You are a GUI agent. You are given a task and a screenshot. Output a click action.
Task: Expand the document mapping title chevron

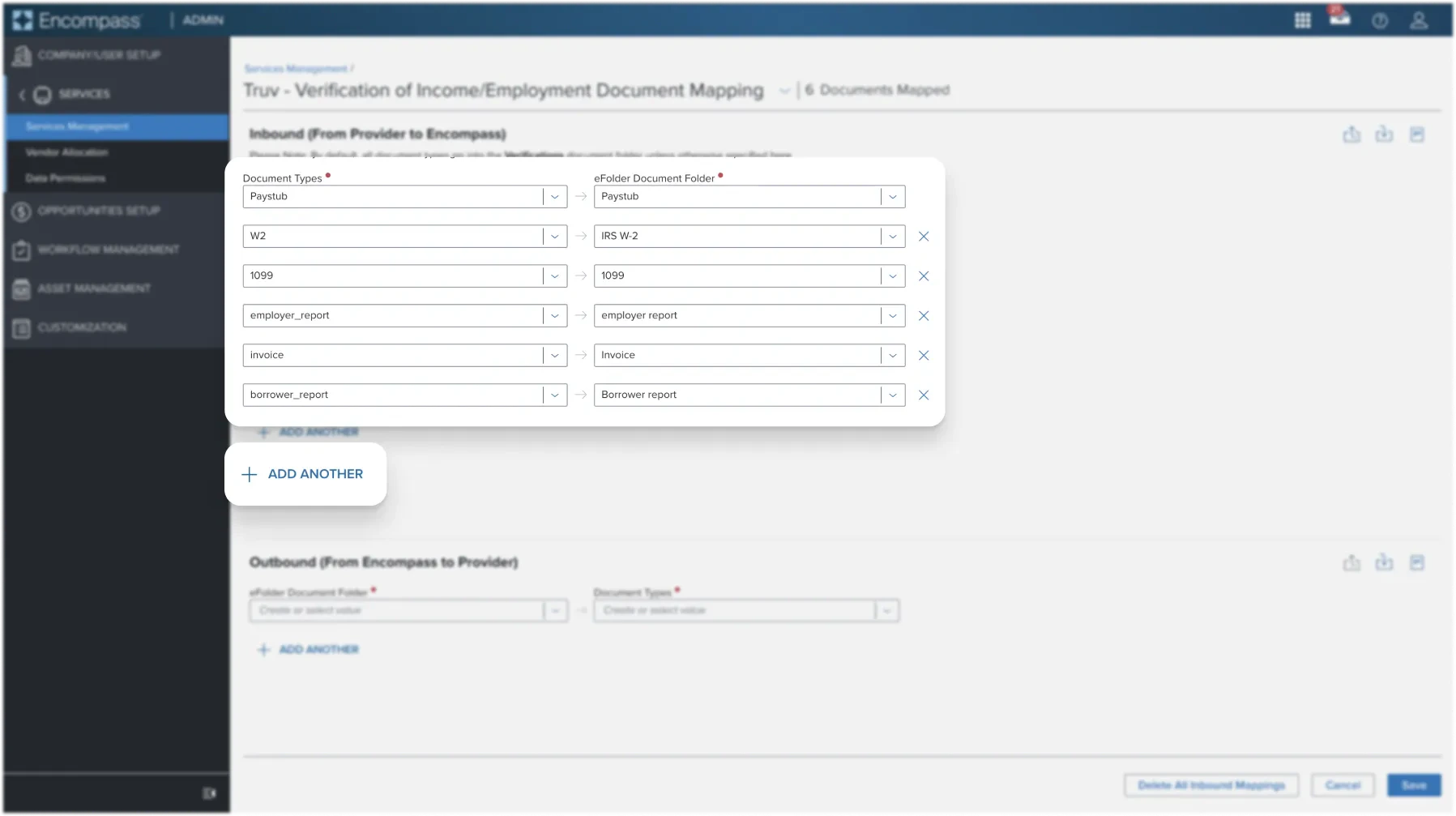coord(784,91)
